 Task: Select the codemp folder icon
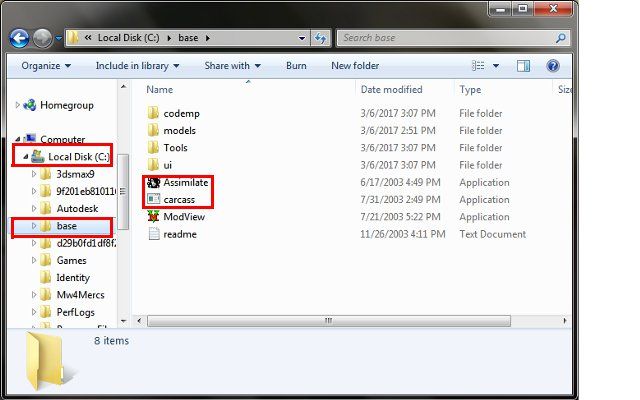tap(153, 113)
